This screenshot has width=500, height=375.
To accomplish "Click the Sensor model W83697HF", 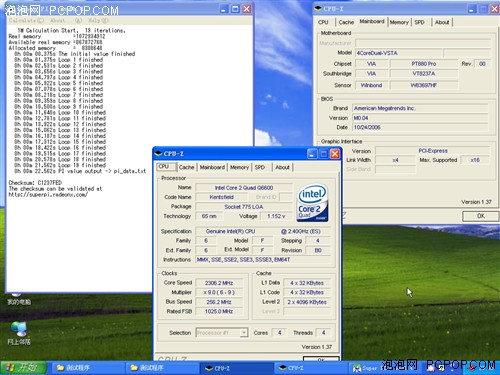I will click(x=424, y=85).
